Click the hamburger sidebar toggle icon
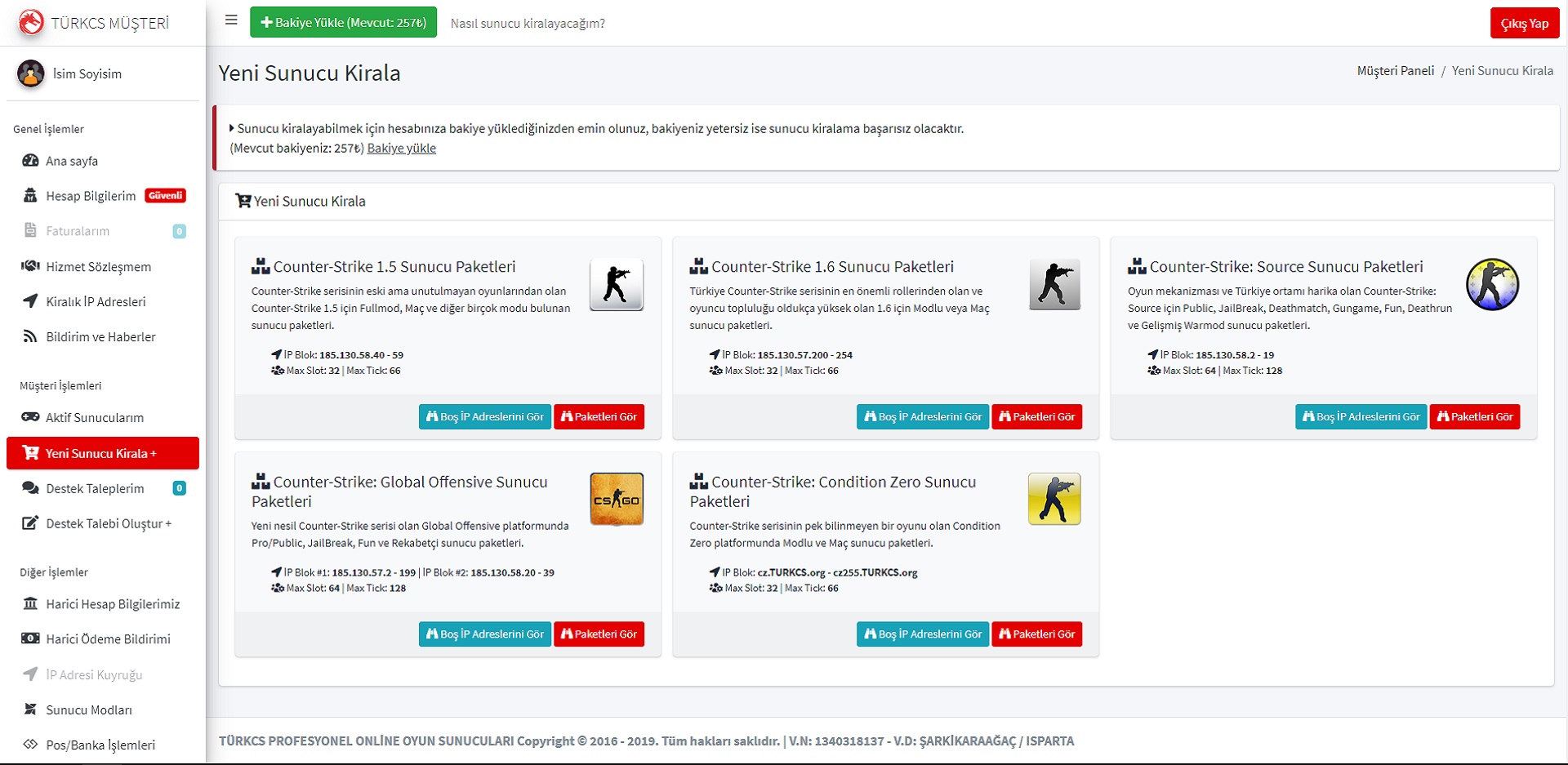Viewport: 1568px width, 765px height. pos(231,20)
